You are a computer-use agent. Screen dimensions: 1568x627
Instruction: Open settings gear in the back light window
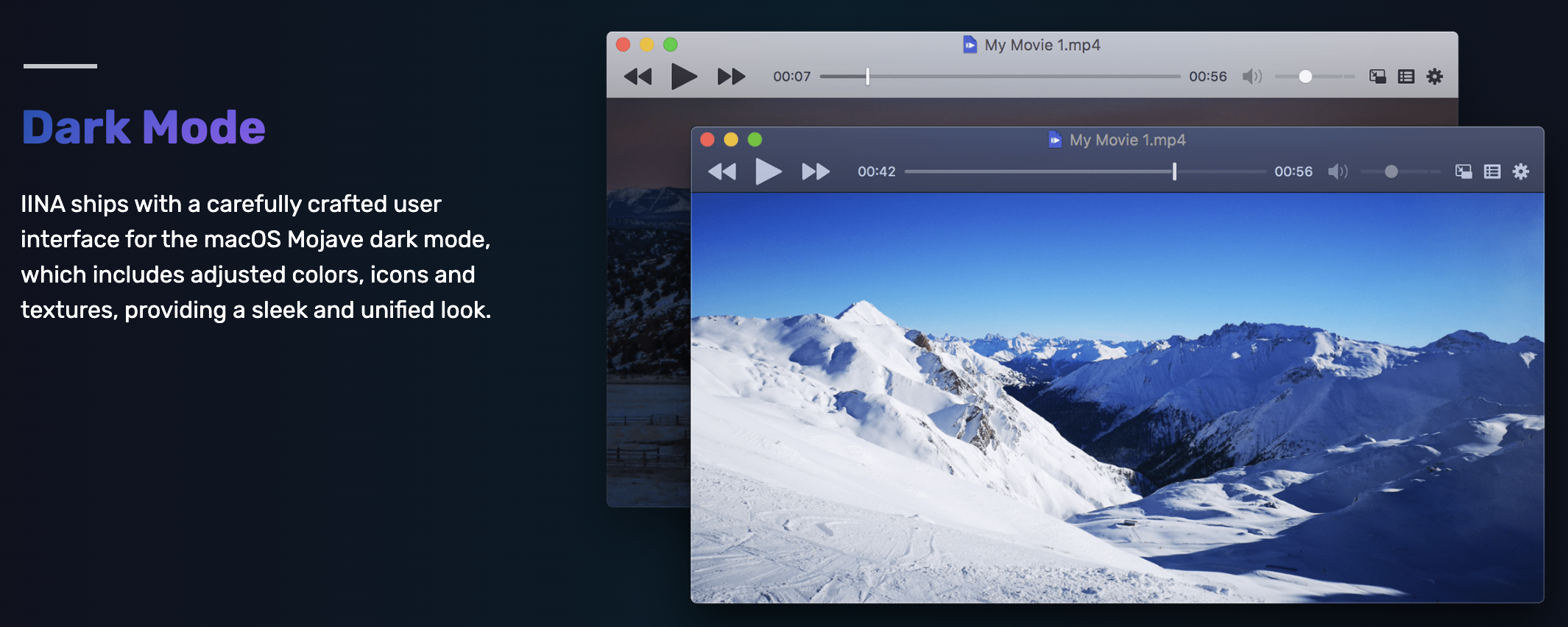1435,77
